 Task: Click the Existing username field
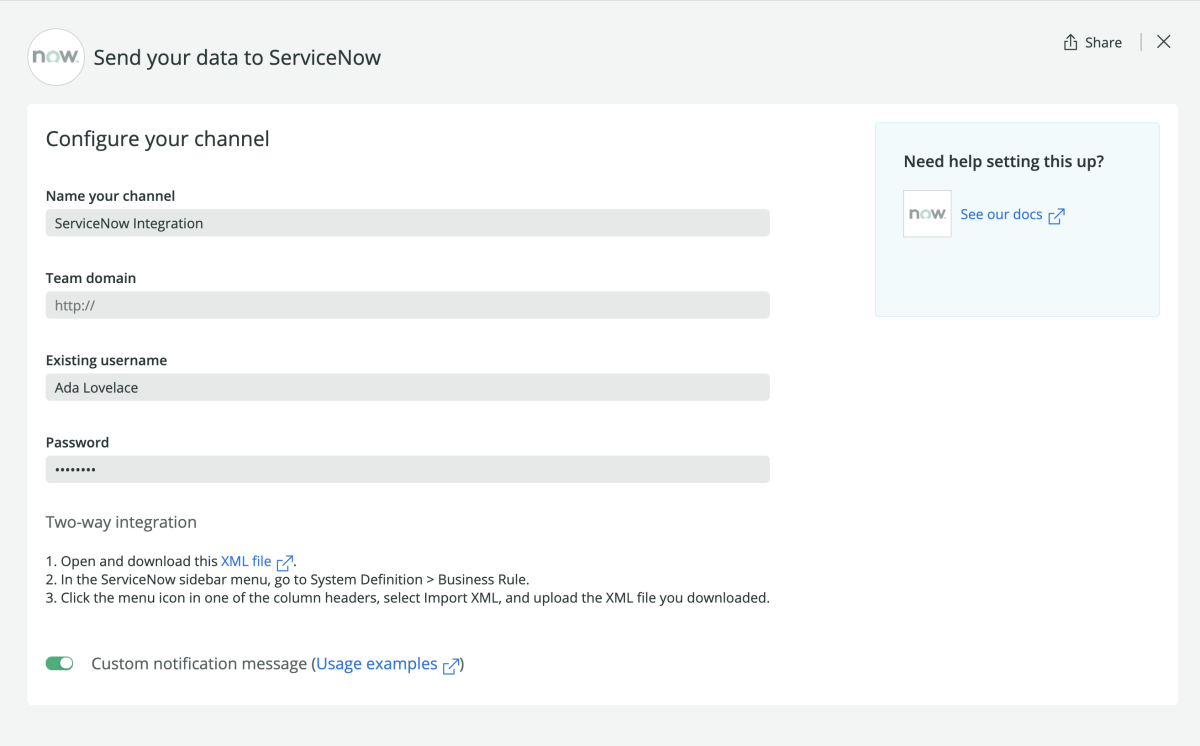(x=408, y=387)
